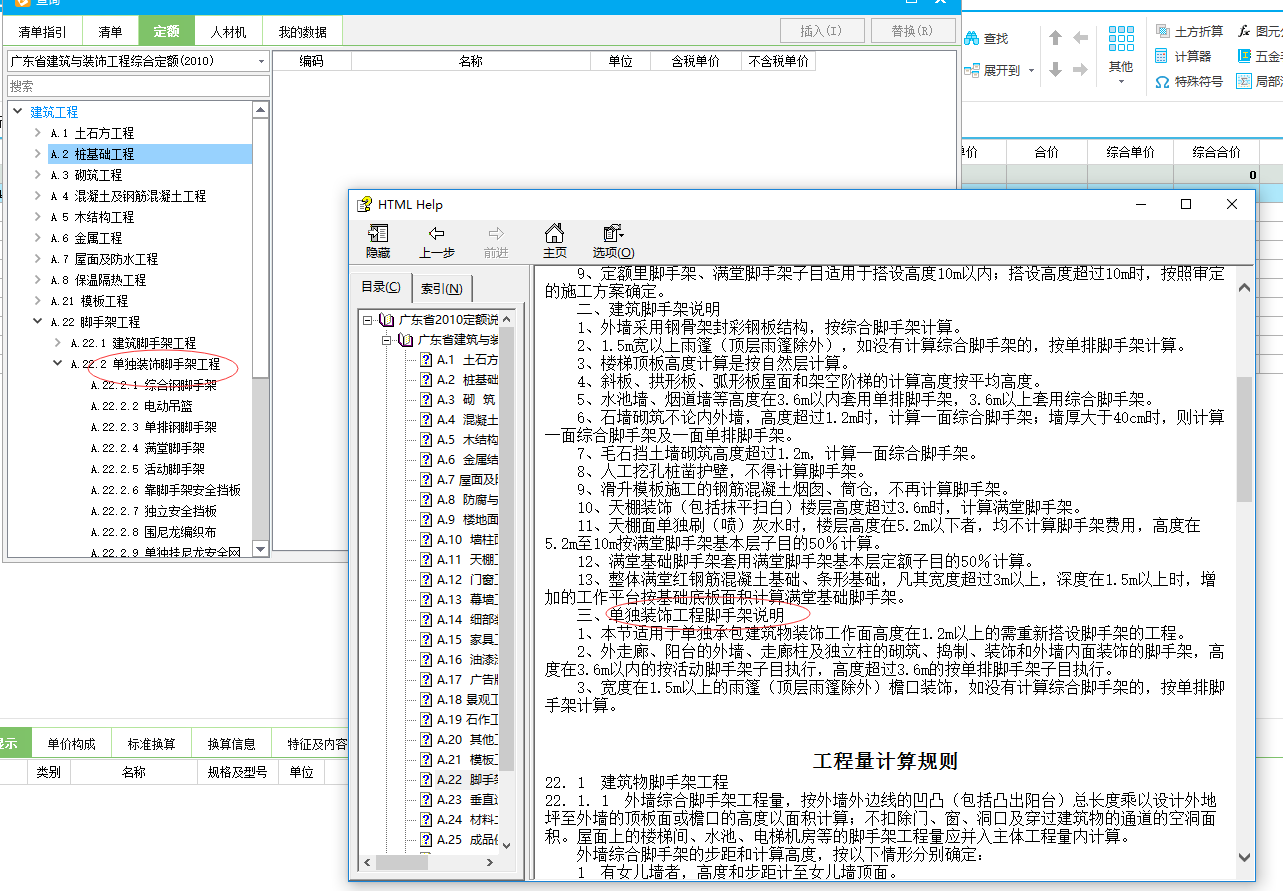Click the 规格及型号 column header
The image size is (1283, 891).
(237, 772)
